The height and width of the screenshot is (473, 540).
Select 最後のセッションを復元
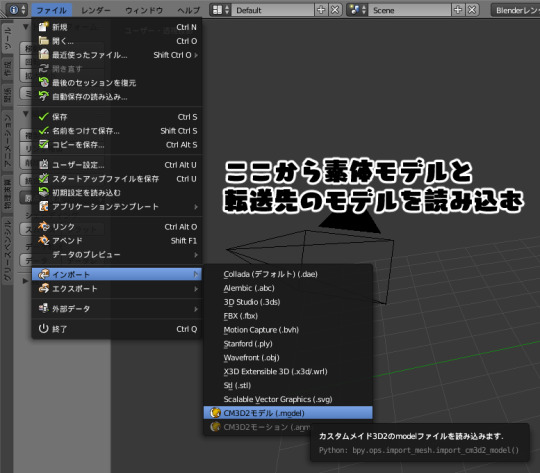click(x=117, y=82)
